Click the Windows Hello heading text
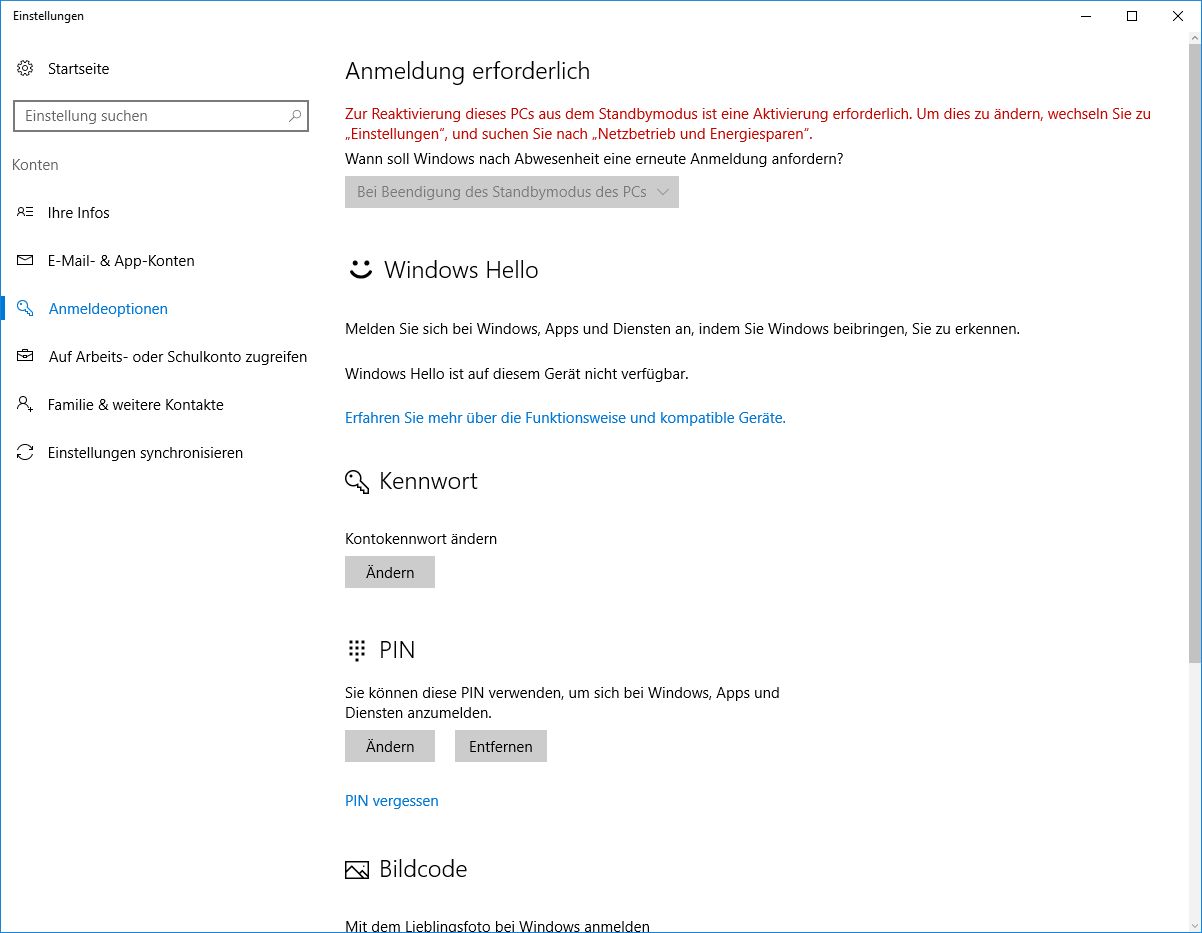 pyautogui.click(x=461, y=270)
